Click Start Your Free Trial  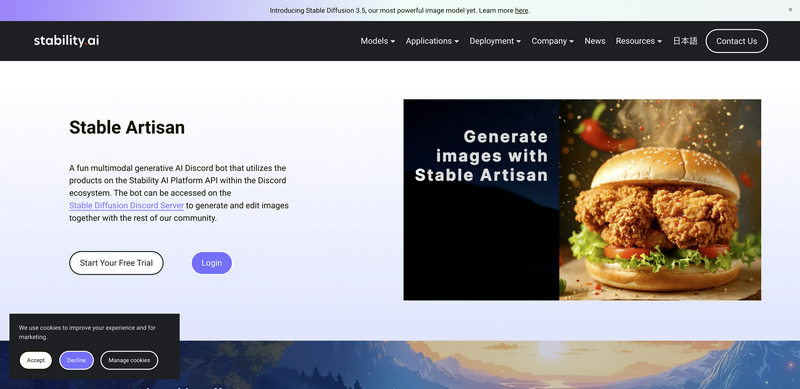[116, 263]
